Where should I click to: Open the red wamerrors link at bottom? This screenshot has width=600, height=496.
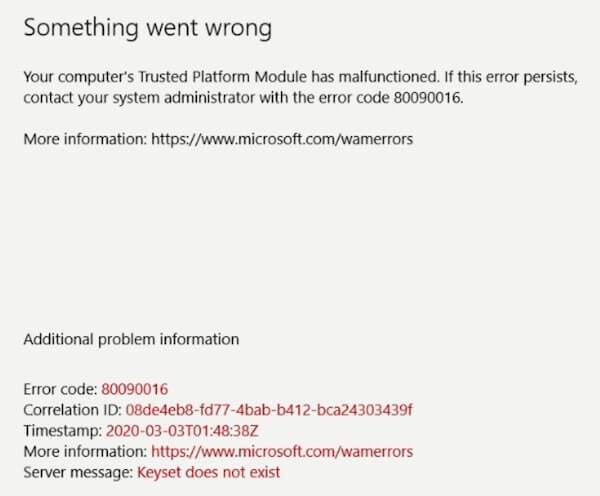tap(282, 452)
